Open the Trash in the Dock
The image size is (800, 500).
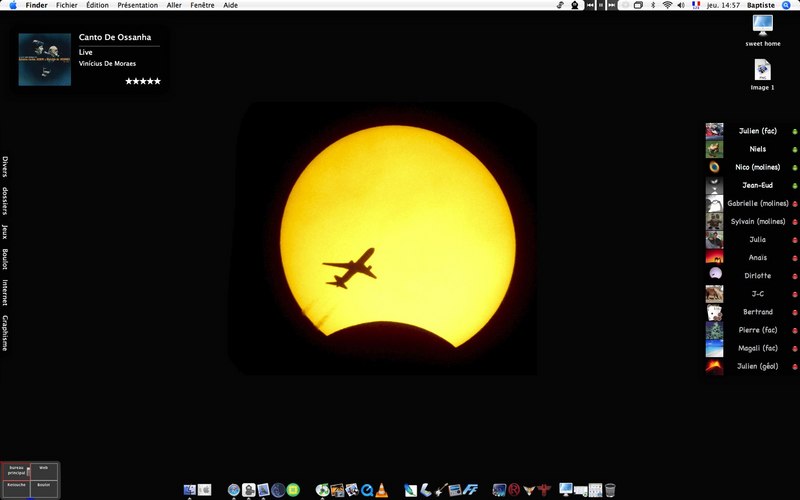[610, 490]
